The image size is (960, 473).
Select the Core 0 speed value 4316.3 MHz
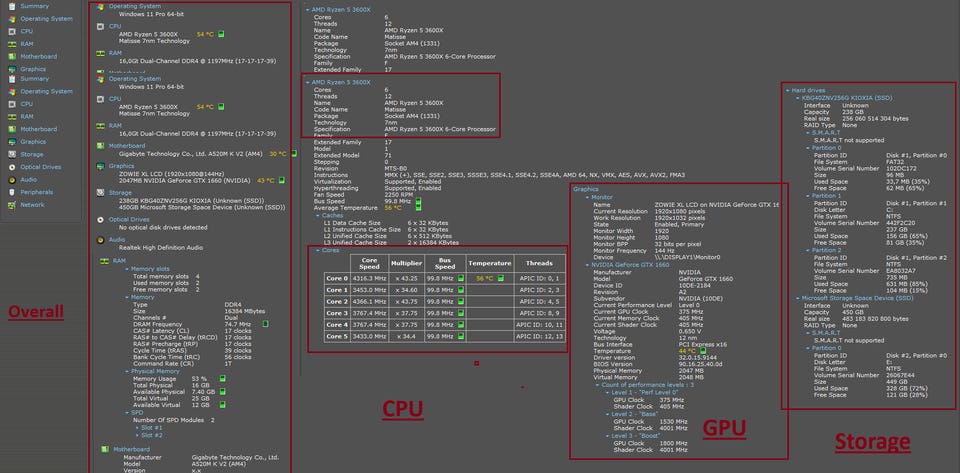(369, 278)
